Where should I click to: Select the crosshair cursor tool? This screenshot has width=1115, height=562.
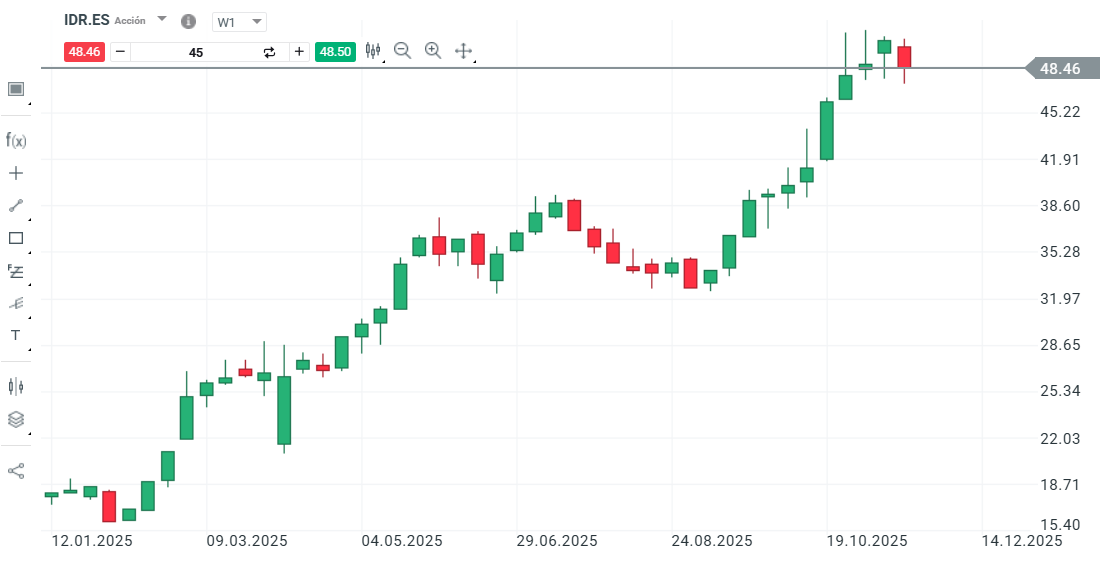pos(16,173)
